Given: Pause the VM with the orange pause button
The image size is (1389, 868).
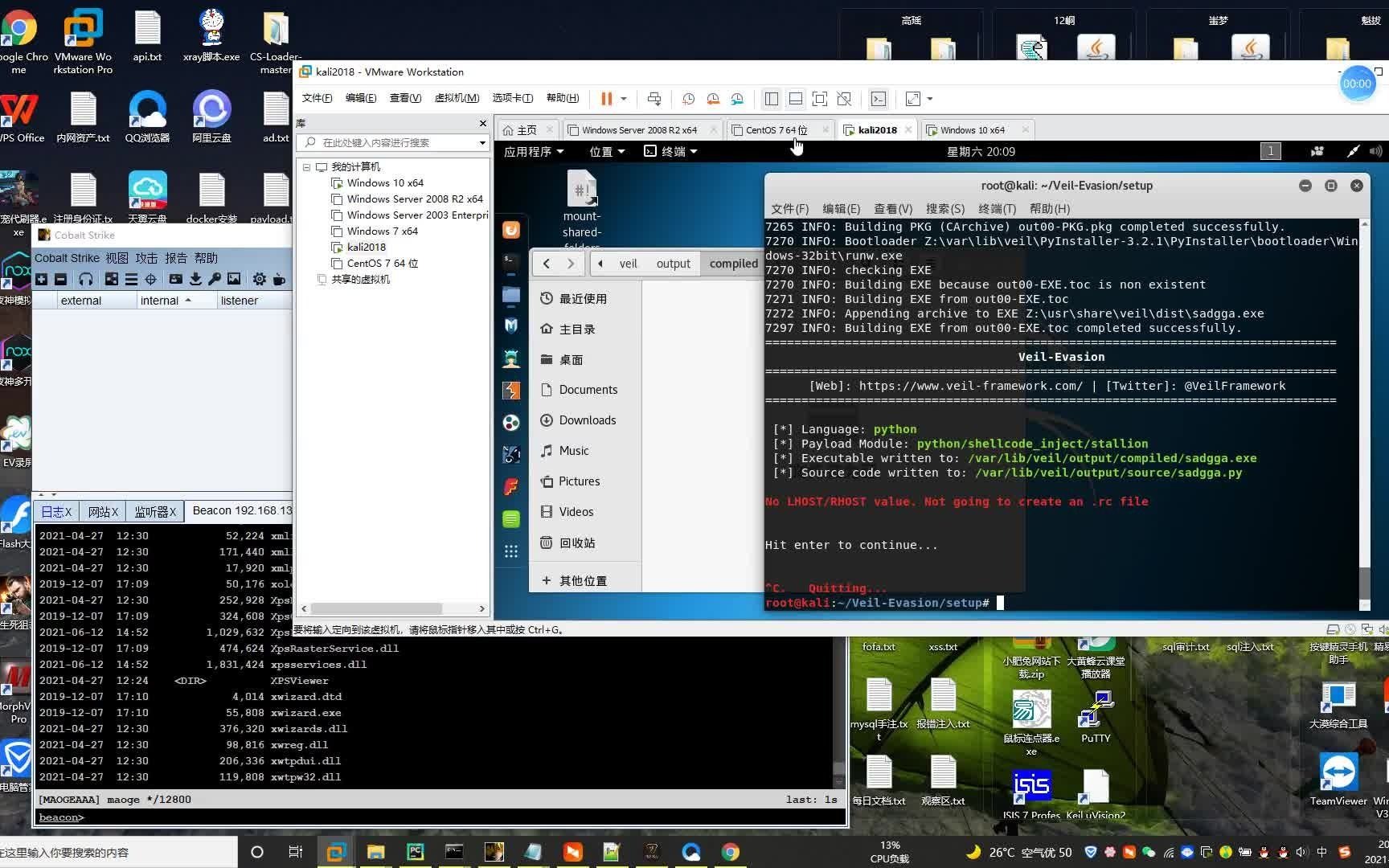Looking at the screenshot, I should pos(606,99).
